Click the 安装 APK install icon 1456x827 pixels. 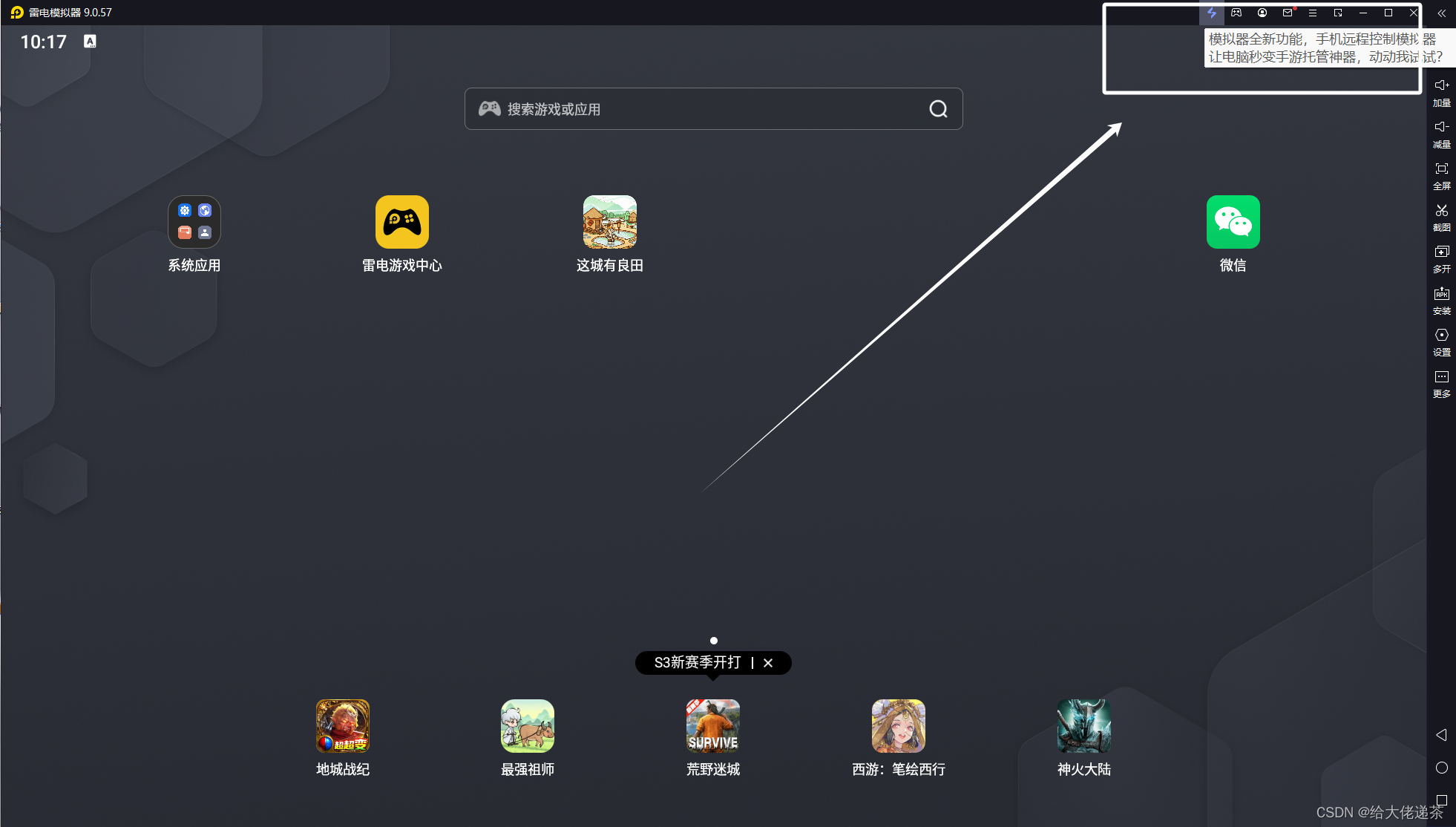point(1441,300)
